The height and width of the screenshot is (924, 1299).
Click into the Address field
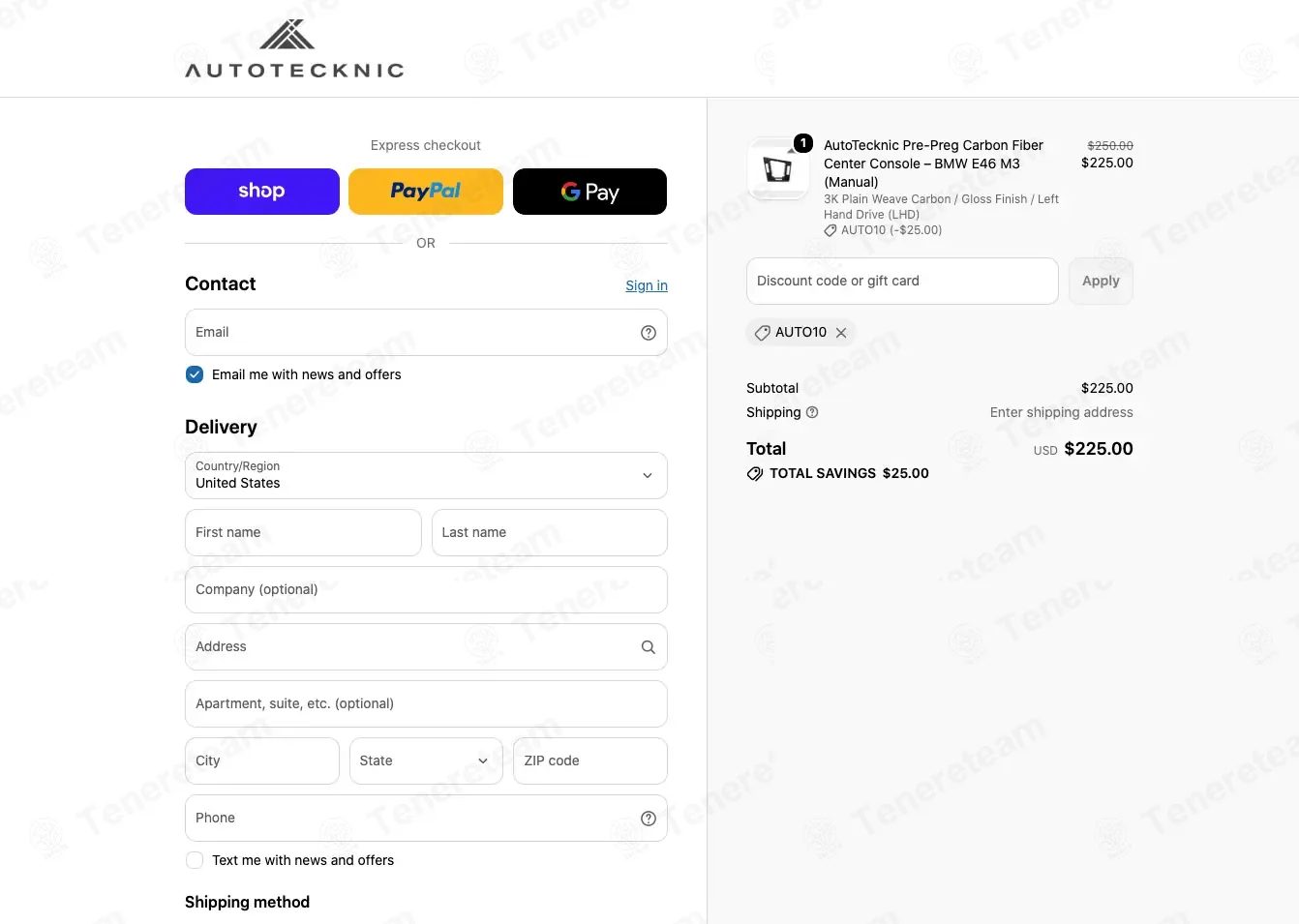pos(426,646)
